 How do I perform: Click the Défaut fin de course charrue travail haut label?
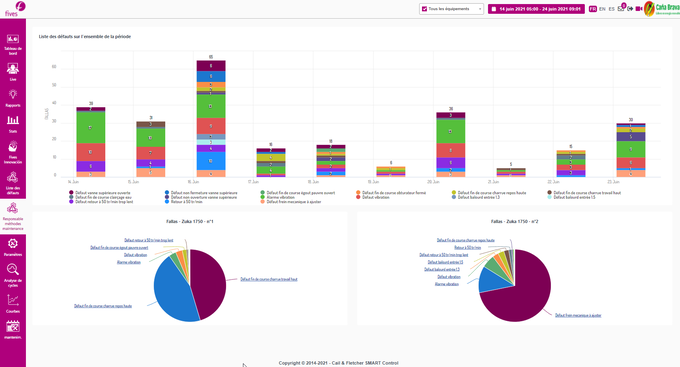click(269, 279)
